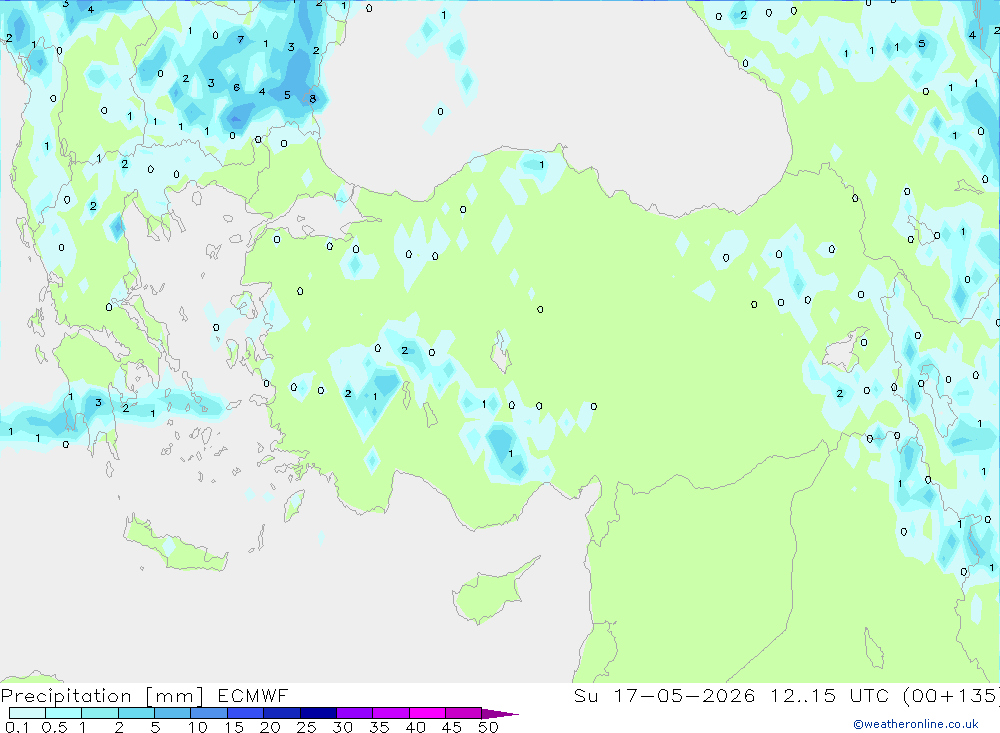Click the above-50 mm legend arrow tip
The height and width of the screenshot is (733, 1000).
coord(499,714)
